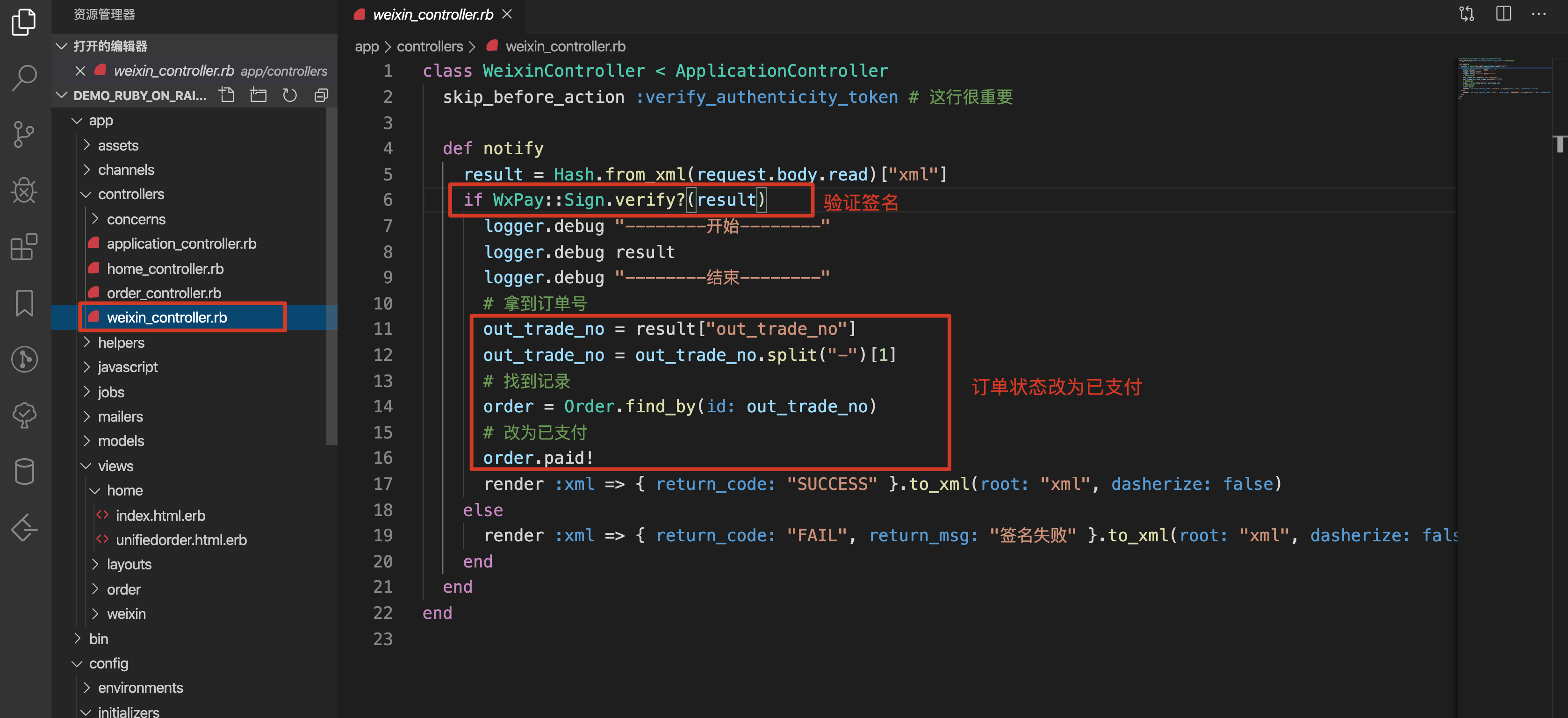Open the Search view in activity bar
This screenshot has height=718, width=1568.
[x=24, y=78]
